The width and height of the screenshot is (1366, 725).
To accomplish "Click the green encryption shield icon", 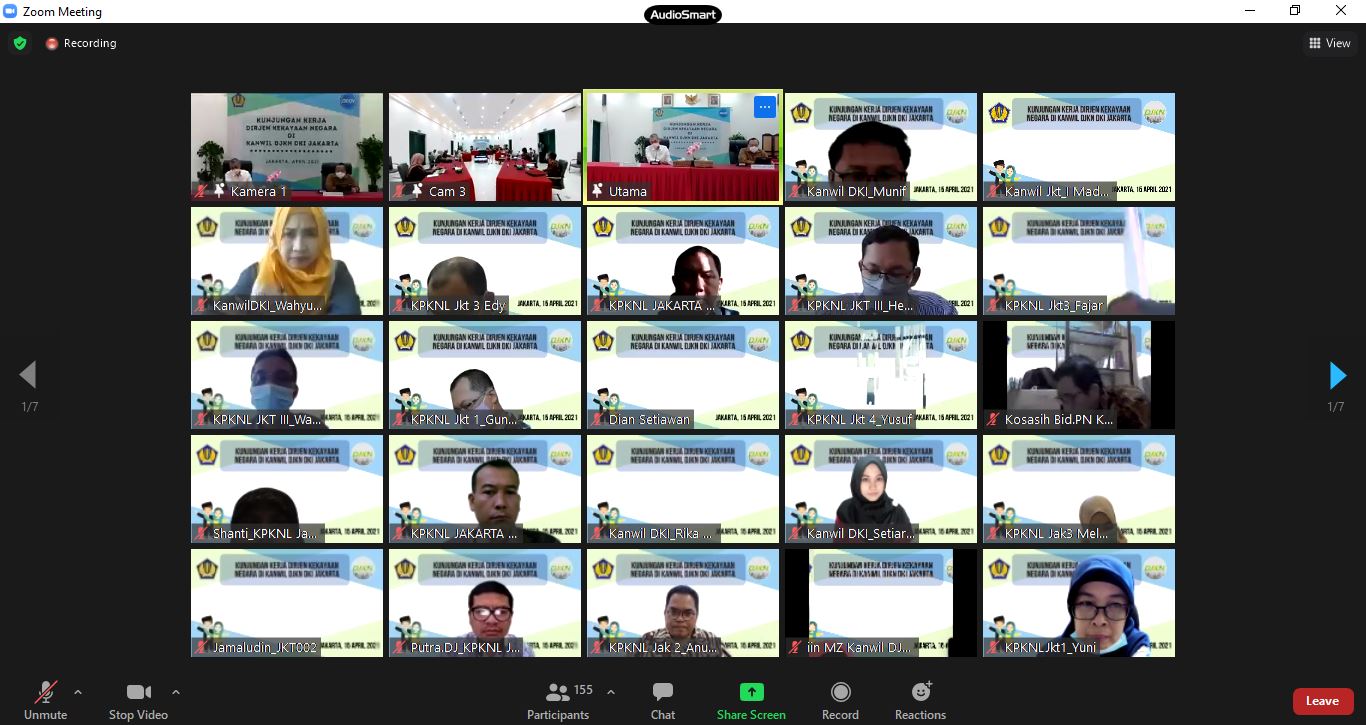I will point(19,43).
